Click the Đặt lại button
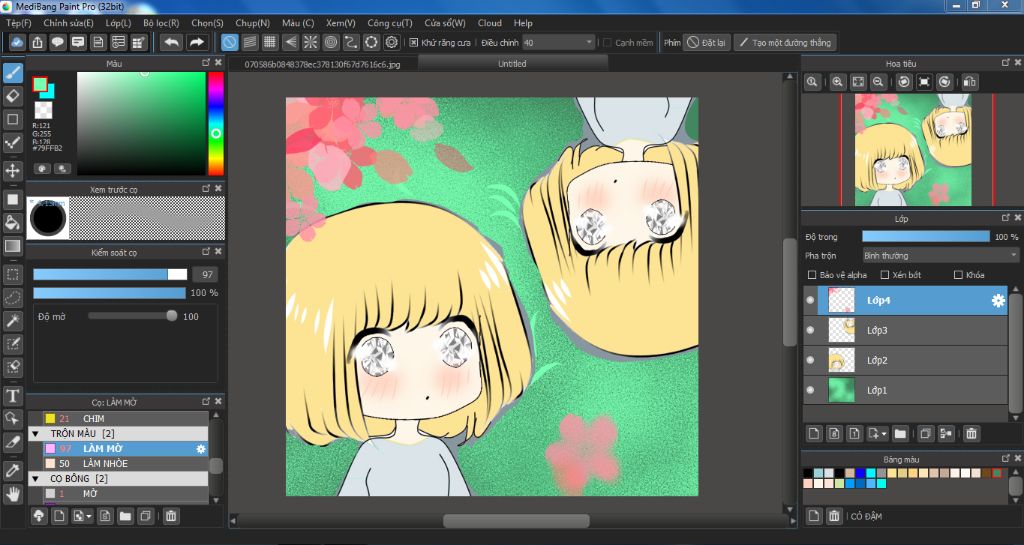The width and height of the screenshot is (1024, 545). point(706,42)
